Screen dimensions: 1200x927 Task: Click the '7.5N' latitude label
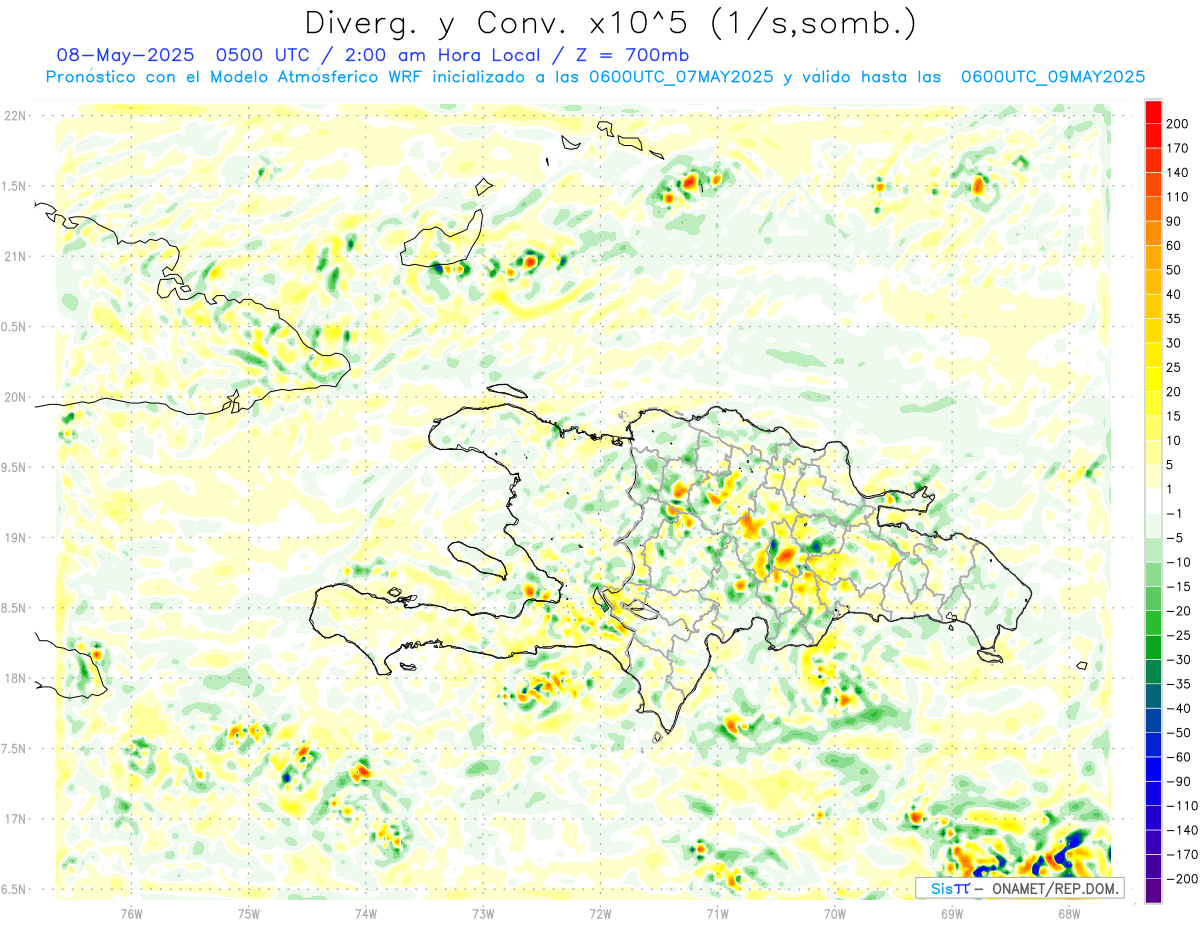pyautogui.click(x=14, y=748)
